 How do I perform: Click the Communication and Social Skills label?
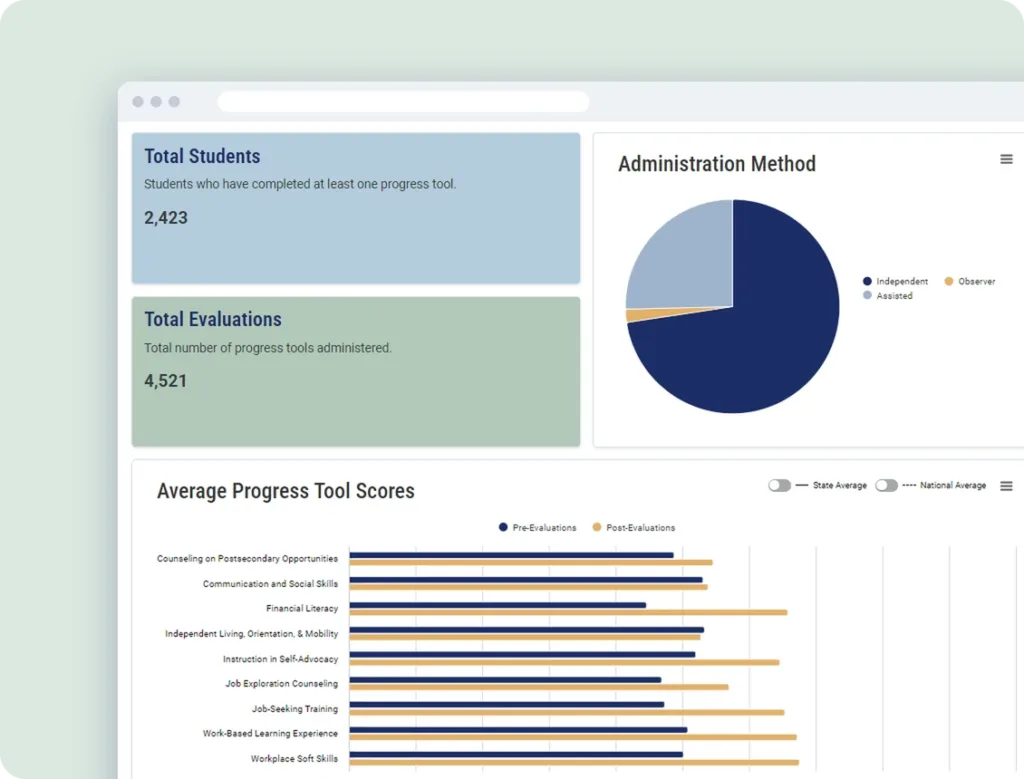click(x=270, y=584)
